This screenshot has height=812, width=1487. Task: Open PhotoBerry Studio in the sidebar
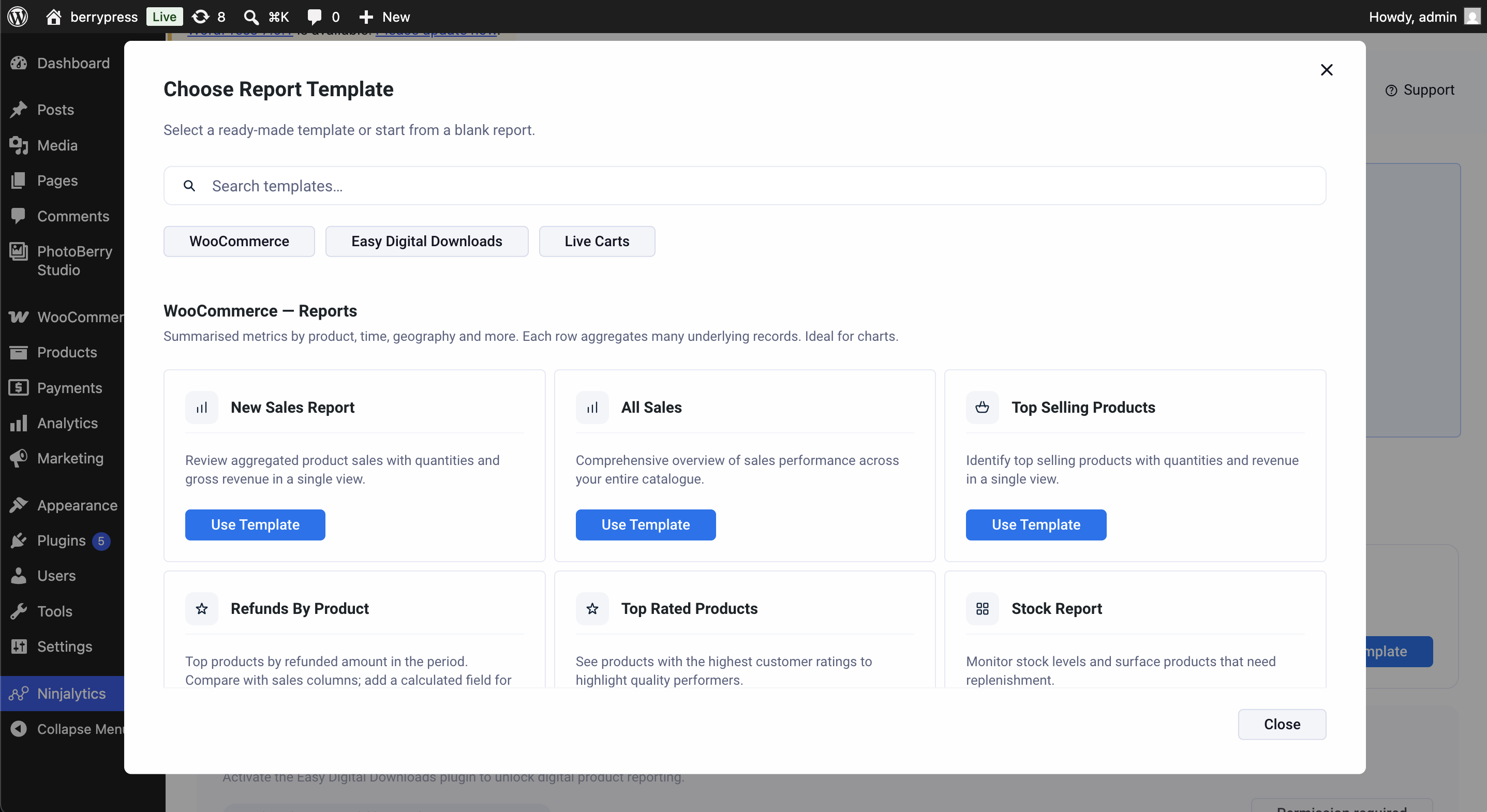coord(62,261)
